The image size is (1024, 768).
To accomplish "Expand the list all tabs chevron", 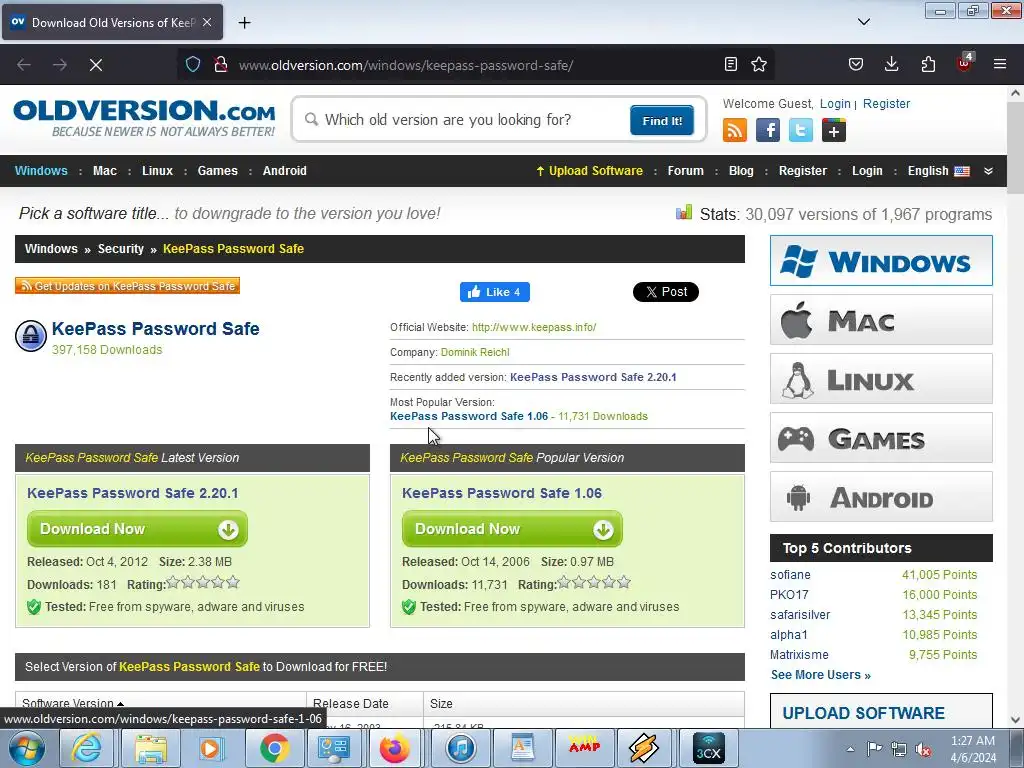I will [863, 22].
